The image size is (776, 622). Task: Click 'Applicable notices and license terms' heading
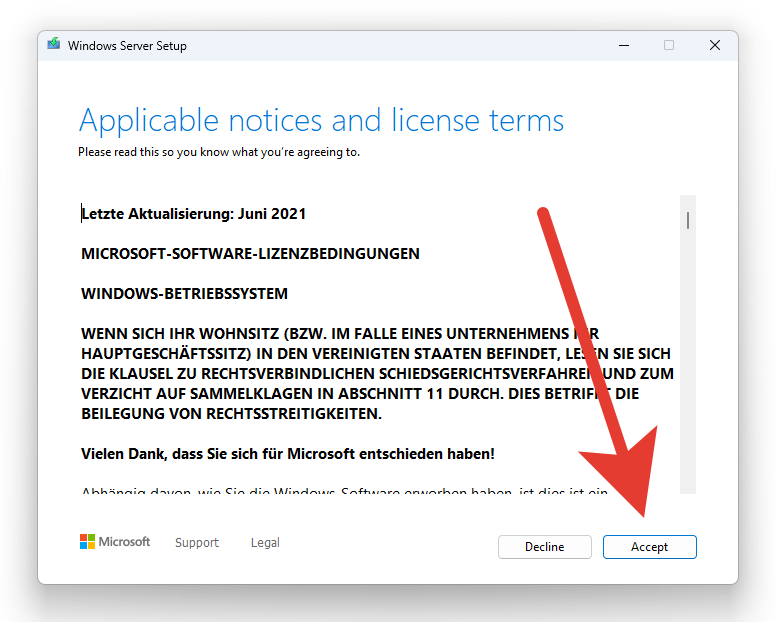click(321, 121)
